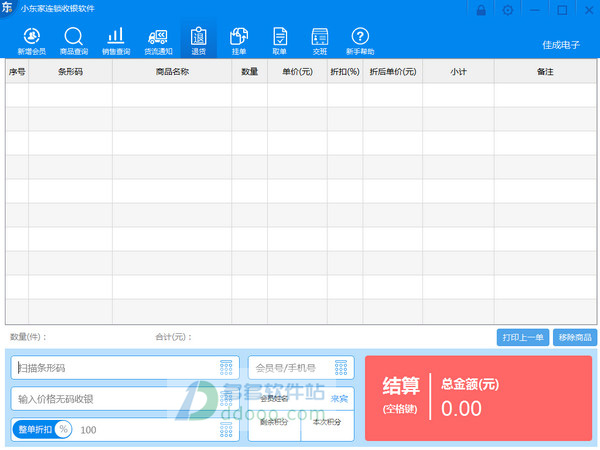Open keypad icon in whole-order discount field
This screenshot has width=600, height=450.
[x=226, y=430]
